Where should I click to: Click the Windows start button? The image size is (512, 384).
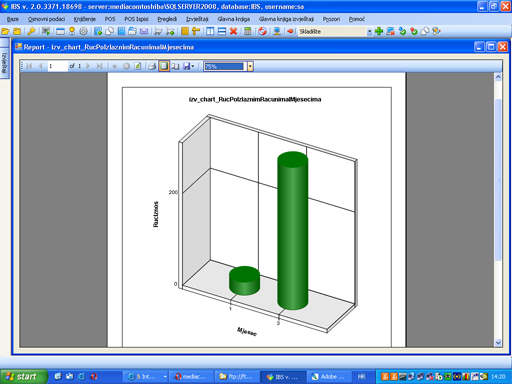(23, 377)
